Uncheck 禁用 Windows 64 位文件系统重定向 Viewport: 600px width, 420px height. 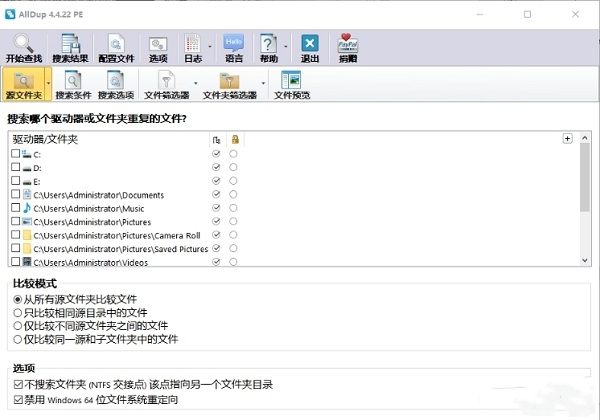point(18,400)
